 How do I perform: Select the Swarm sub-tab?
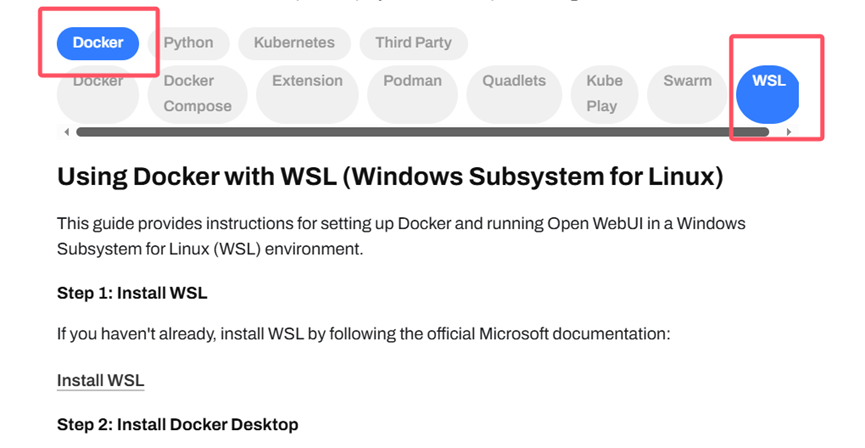(687, 94)
